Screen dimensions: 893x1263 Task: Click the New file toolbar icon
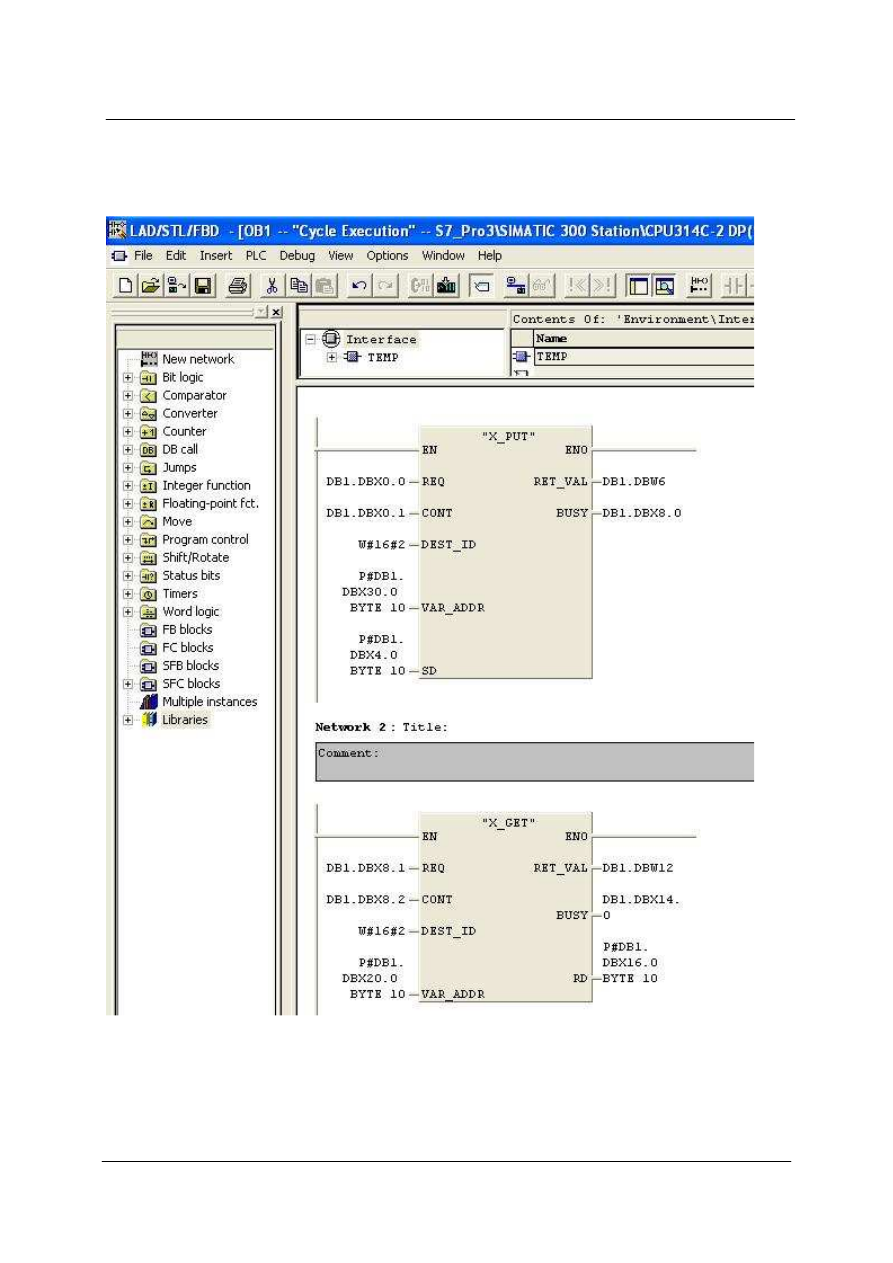[126, 286]
